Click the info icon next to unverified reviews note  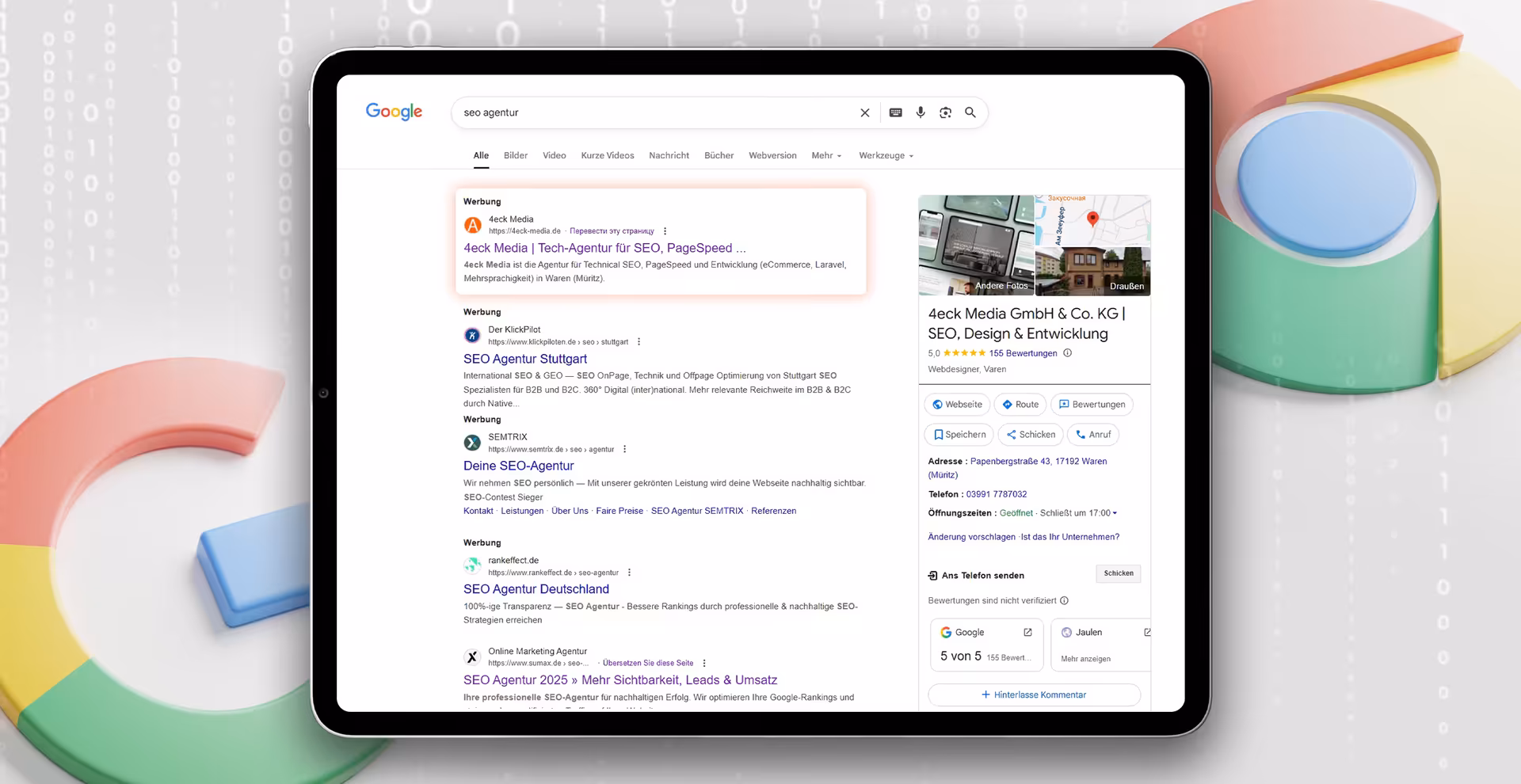(1065, 600)
